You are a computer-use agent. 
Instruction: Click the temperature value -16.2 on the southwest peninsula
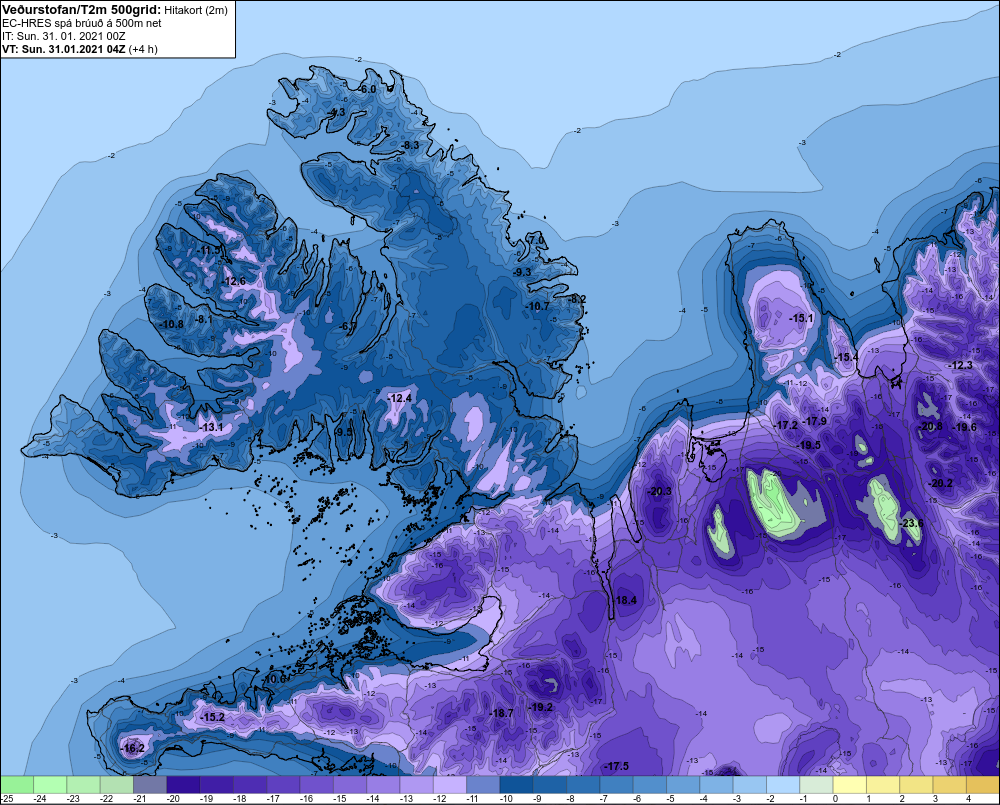coord(133,748)
